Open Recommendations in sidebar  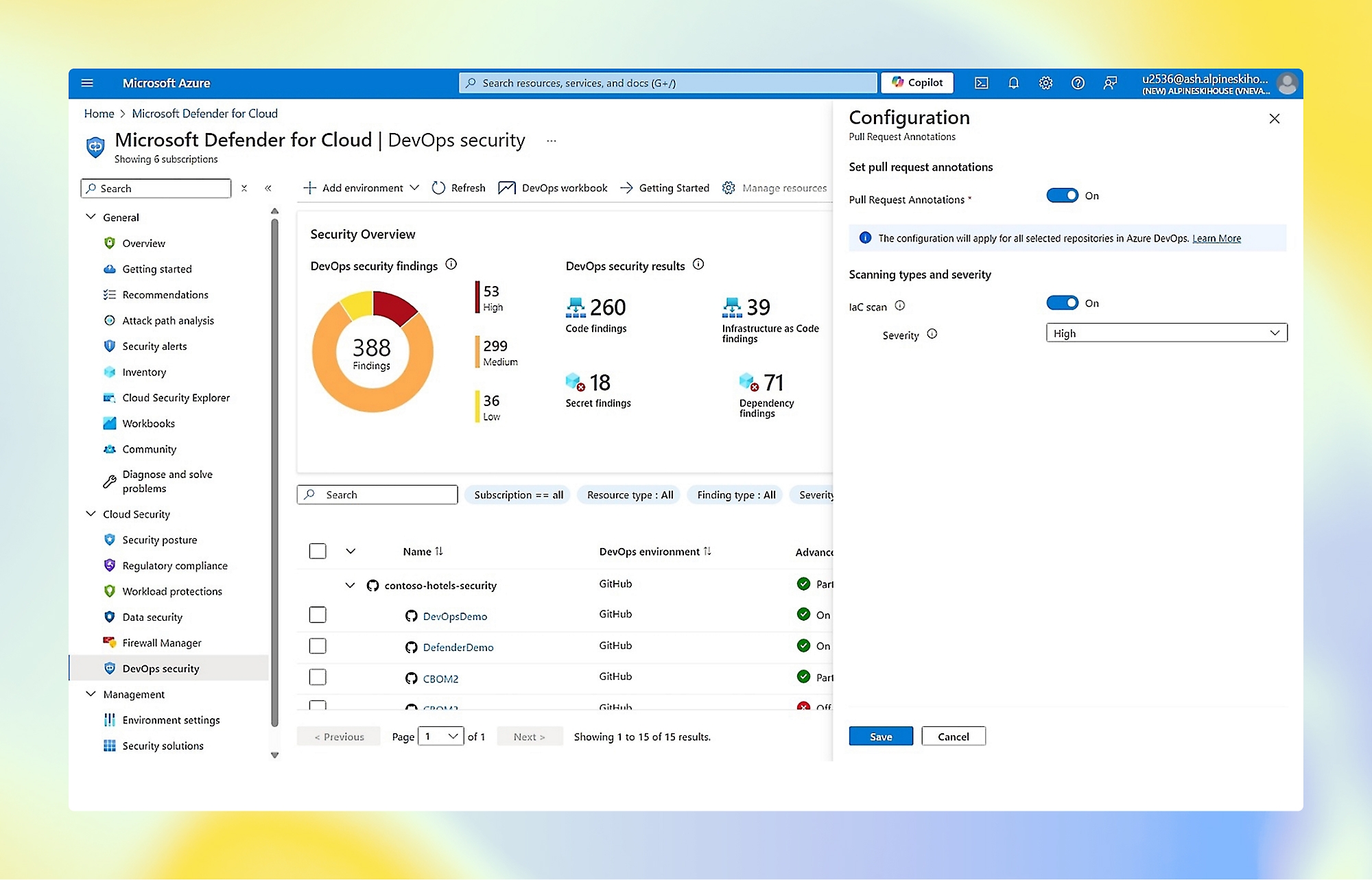(x=165, y=294)
